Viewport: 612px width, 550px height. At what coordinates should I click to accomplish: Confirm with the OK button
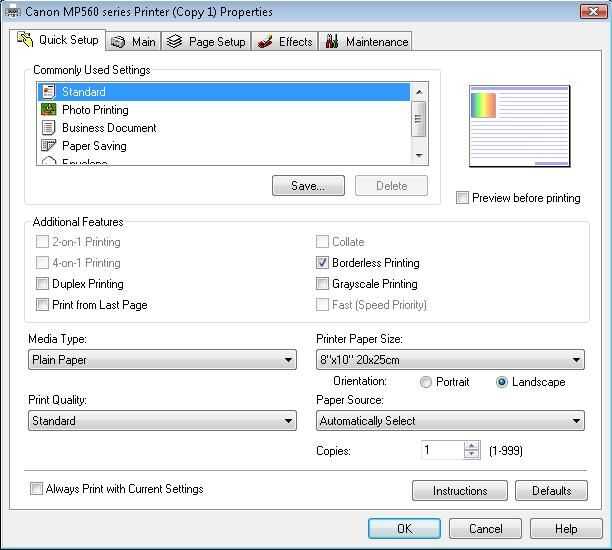[404, 529]
